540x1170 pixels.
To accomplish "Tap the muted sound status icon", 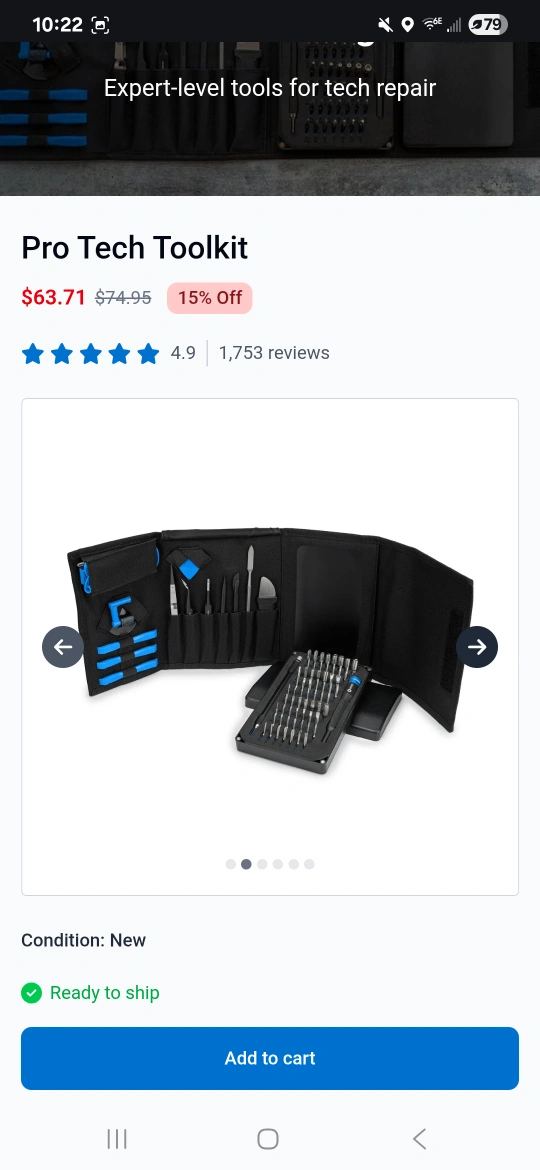I will (385, 25).
